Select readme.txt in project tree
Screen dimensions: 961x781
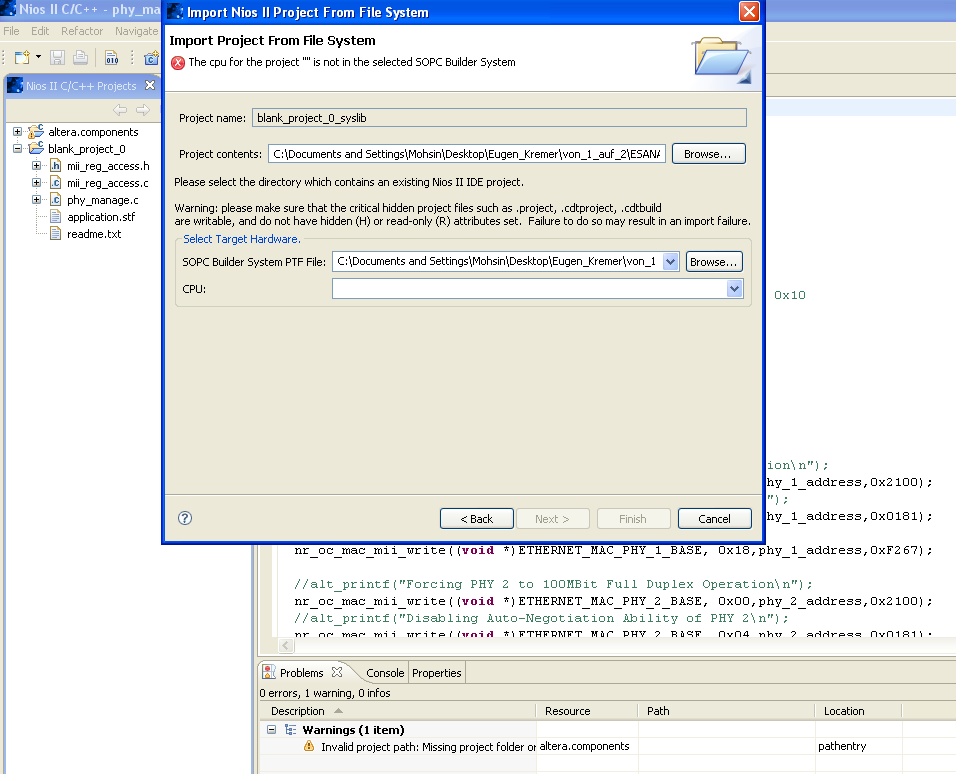pyautogui.click(x=94, y=234)
